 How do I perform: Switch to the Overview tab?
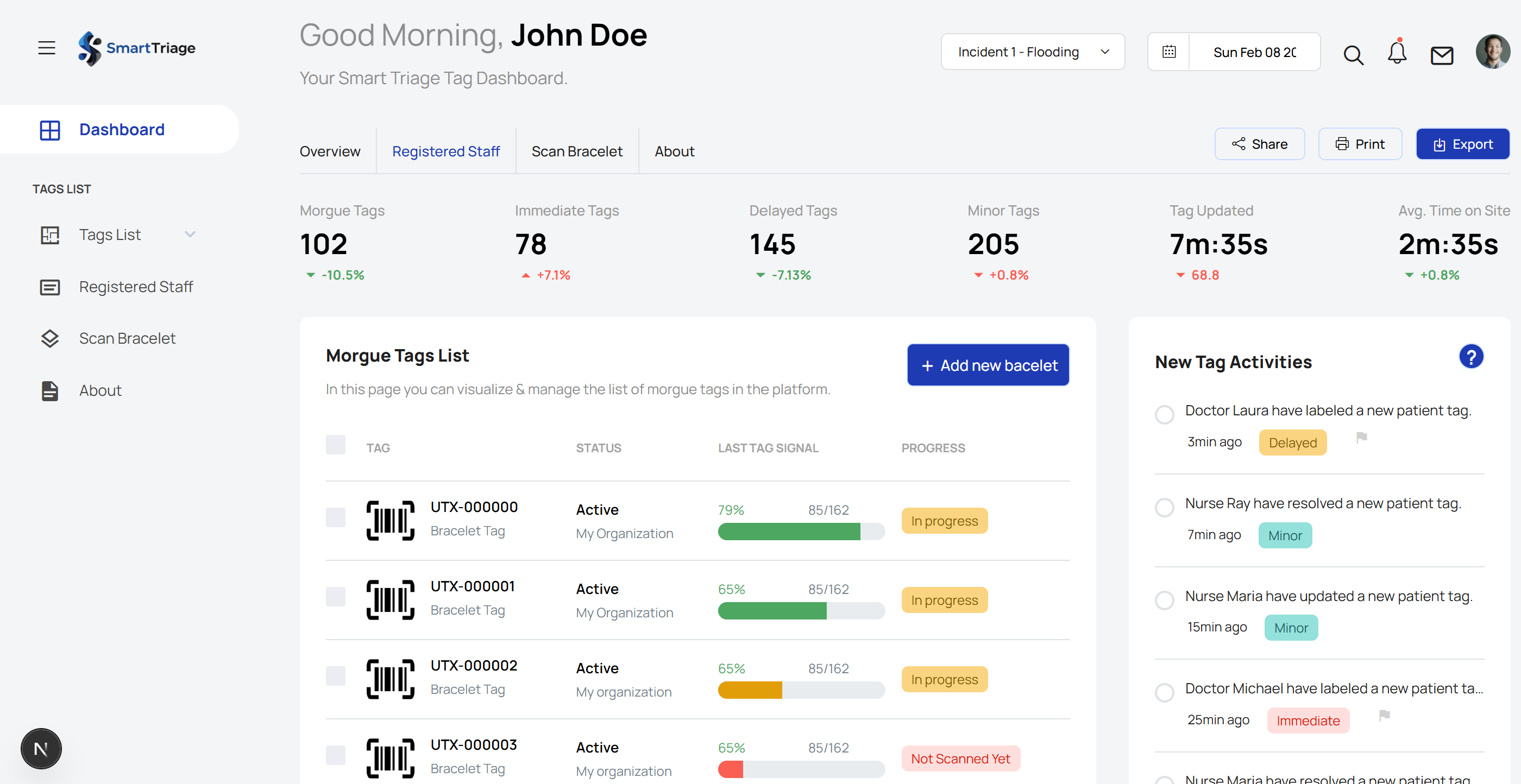pyautogui.click(x=330, y=151)
